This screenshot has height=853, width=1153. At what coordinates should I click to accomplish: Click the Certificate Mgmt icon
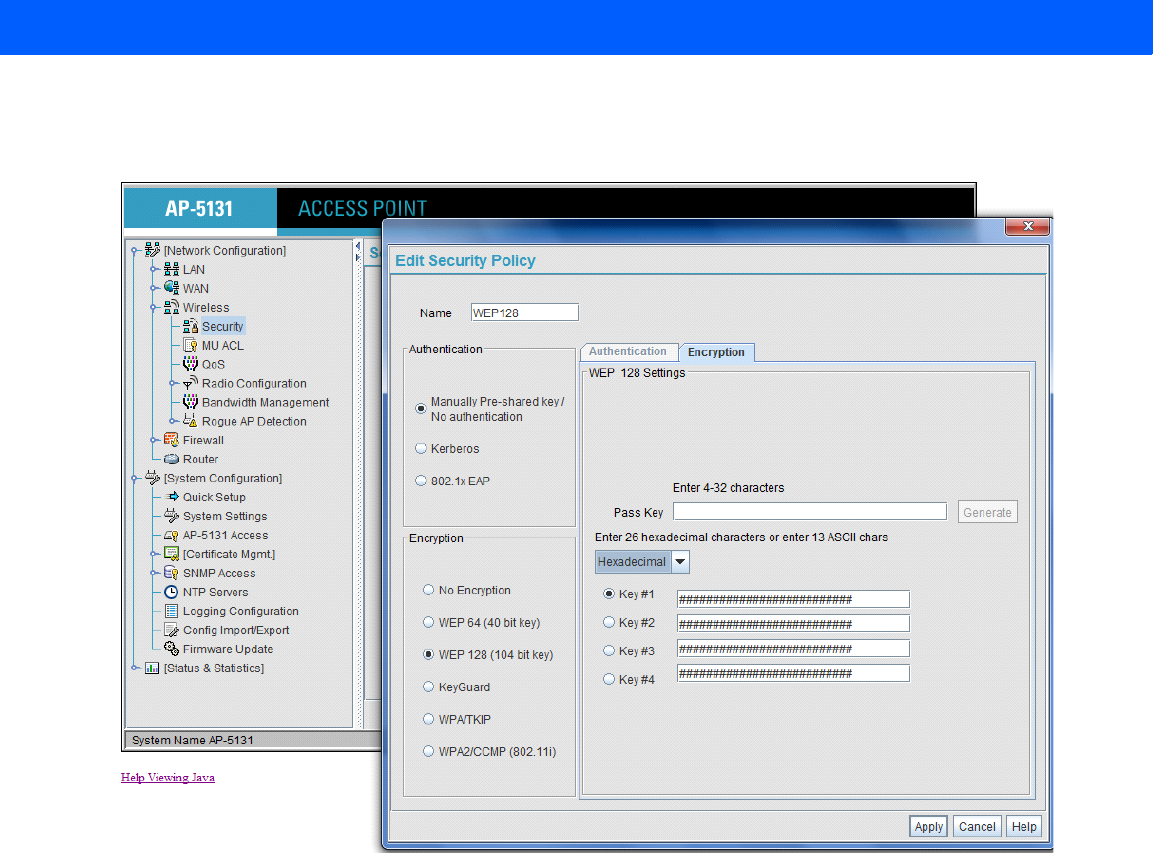pyautogui.click(x=171, y=554)
